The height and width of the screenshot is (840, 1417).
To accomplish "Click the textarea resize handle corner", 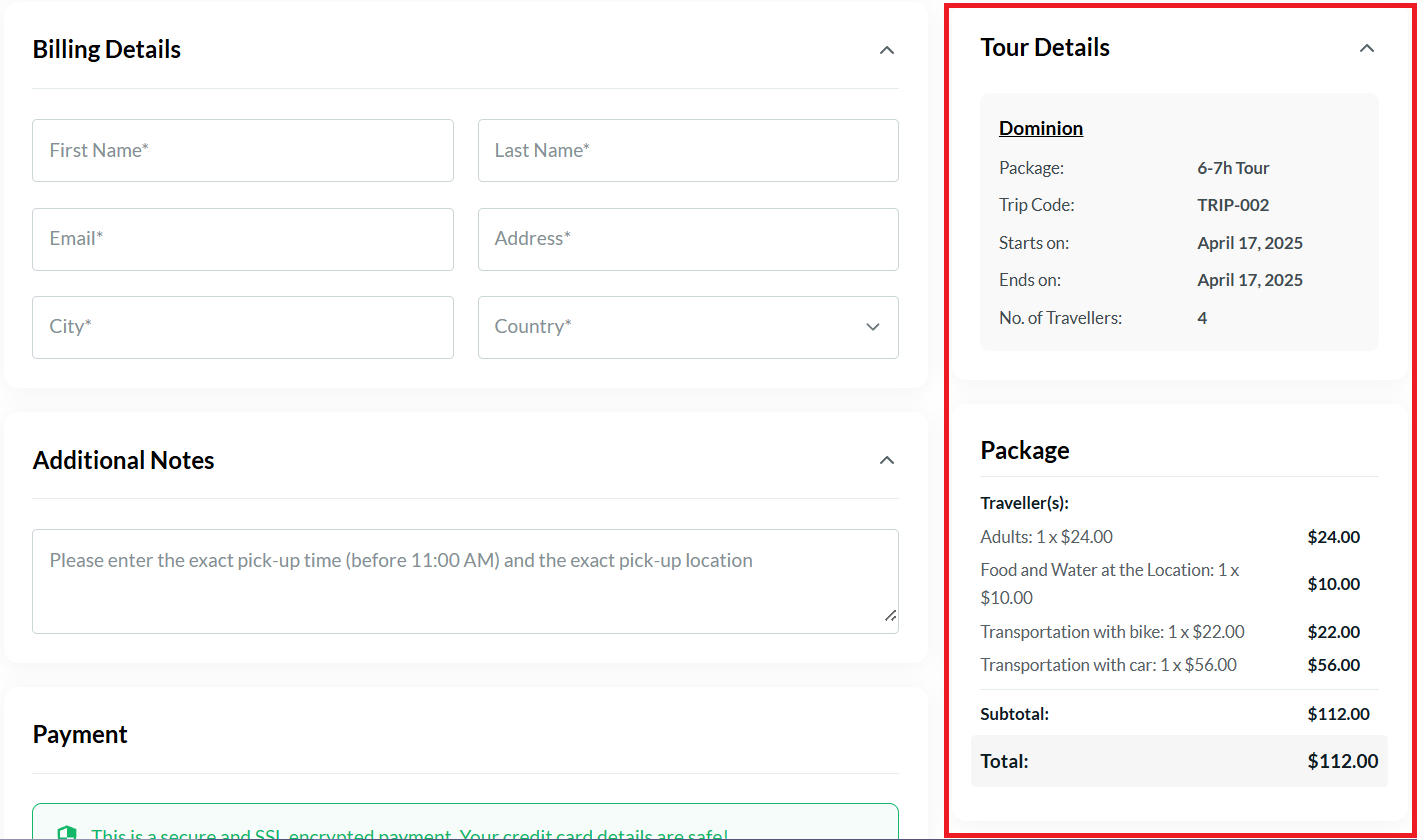I will [890, 615].
